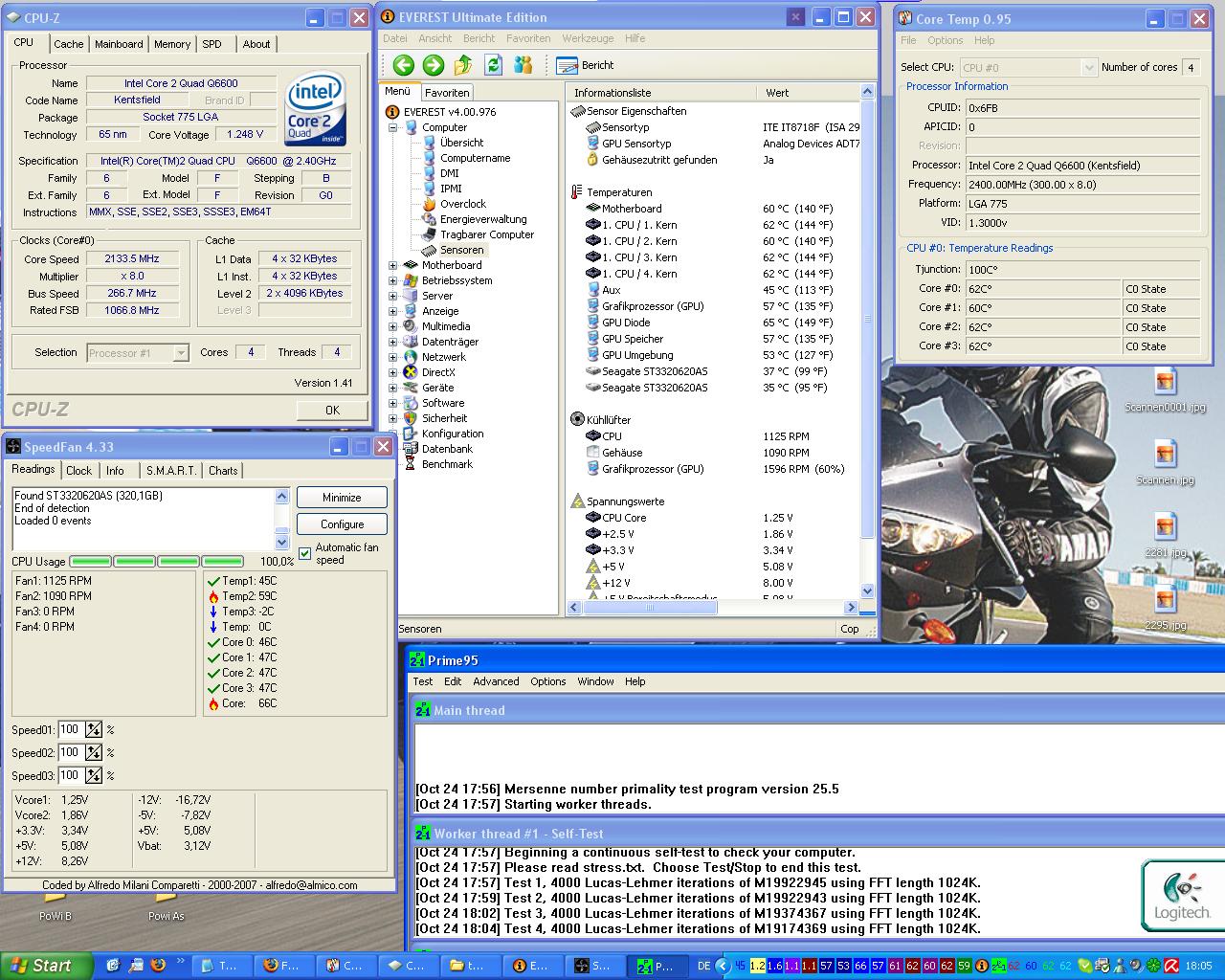Image resolution: width=1225 pixels, height=980 pixels.
Task: Click the OK button in CPU-Z
Action: point(332,410)
